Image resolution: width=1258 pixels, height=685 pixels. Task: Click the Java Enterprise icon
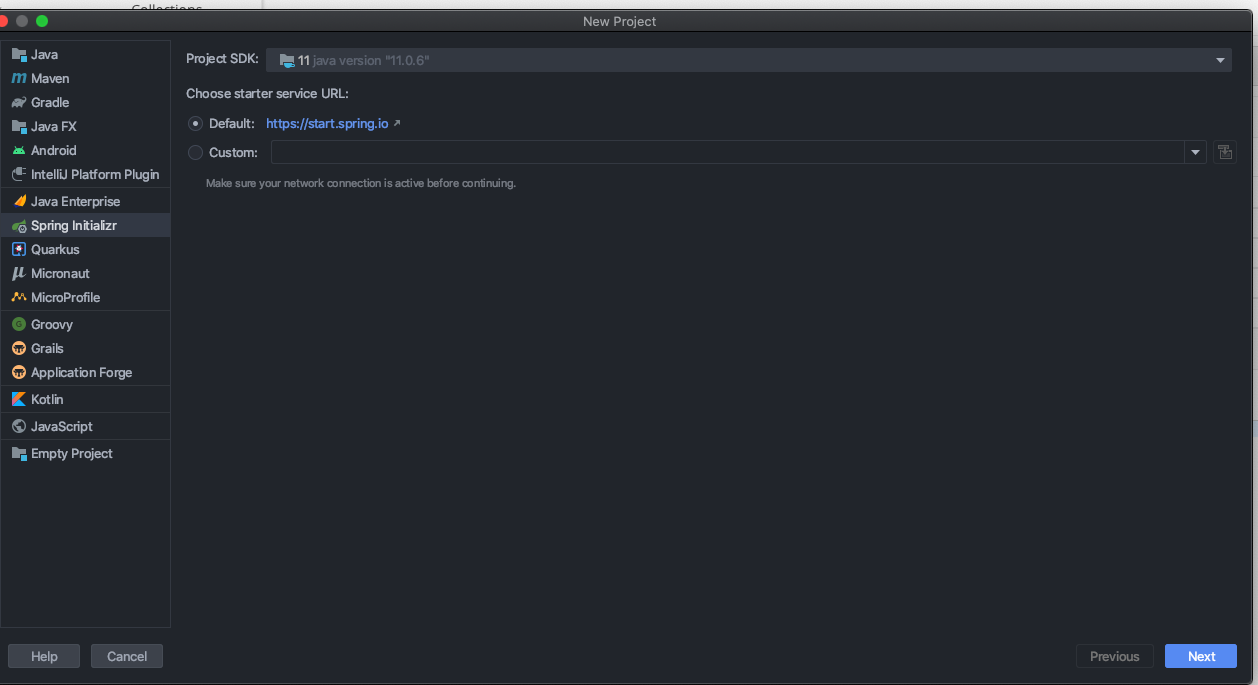(x=19, y=201)
